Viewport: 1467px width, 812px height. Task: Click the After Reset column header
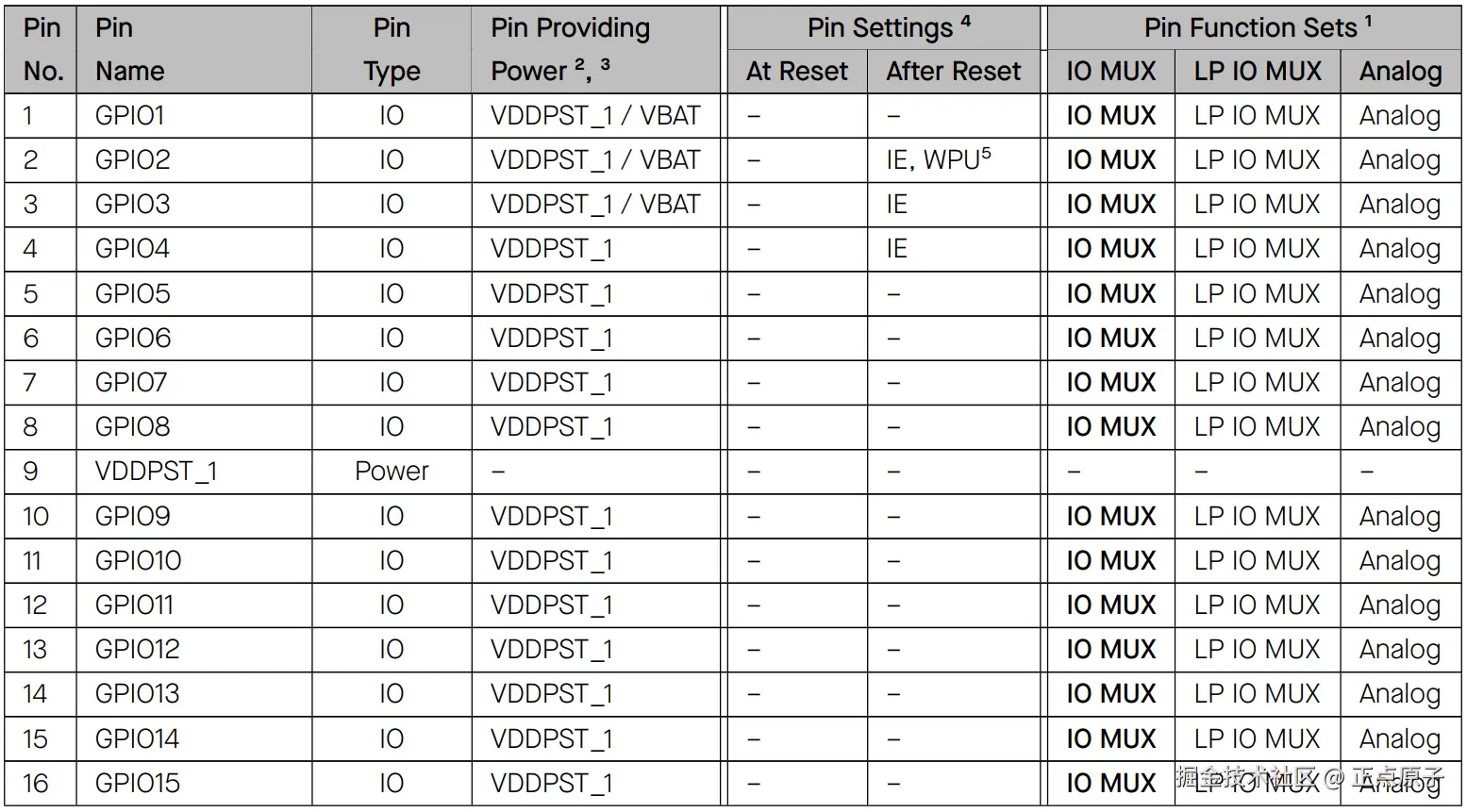click(953, 72)
